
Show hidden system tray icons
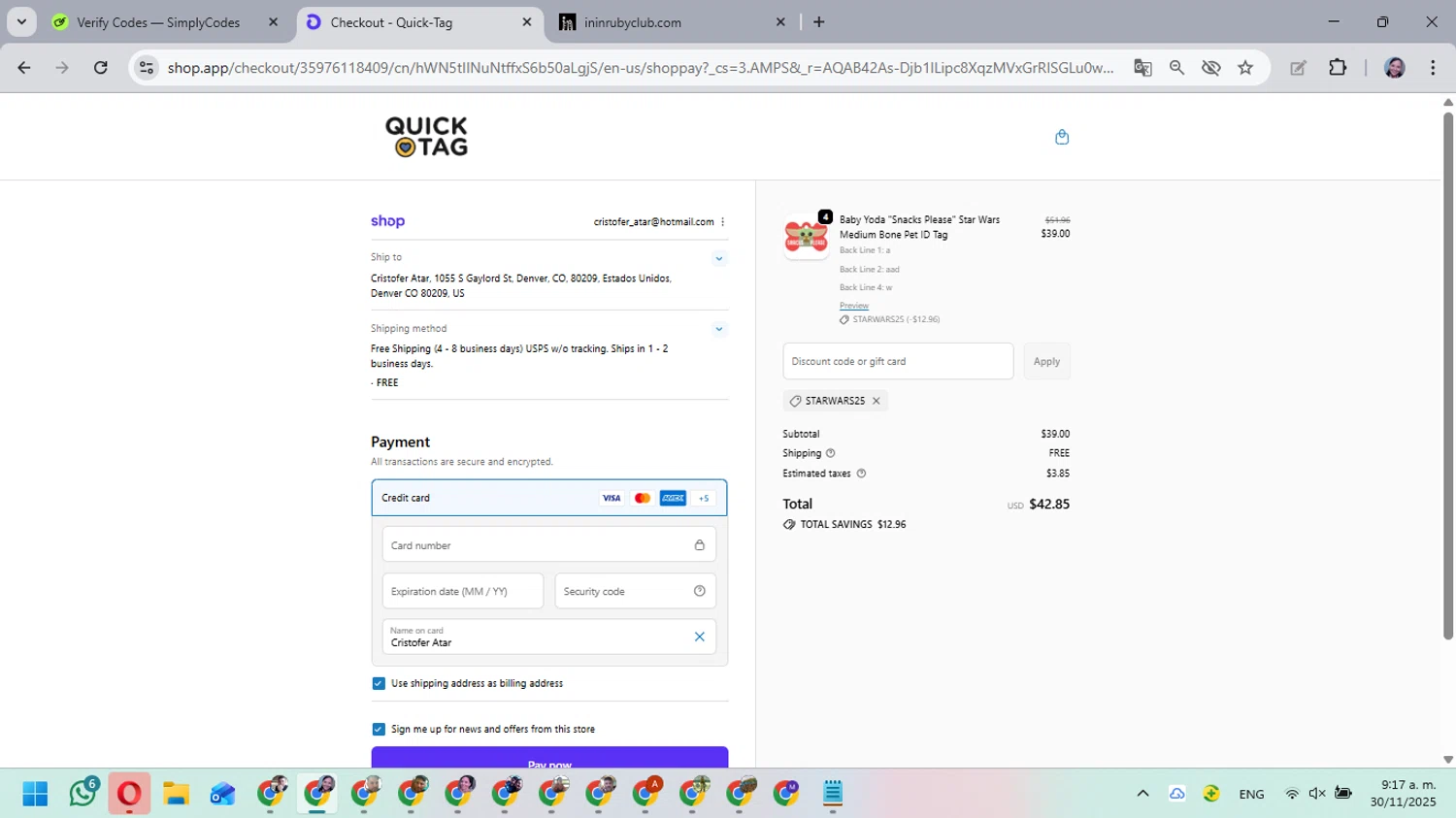pyautogui.click(x=1142, y=794)
